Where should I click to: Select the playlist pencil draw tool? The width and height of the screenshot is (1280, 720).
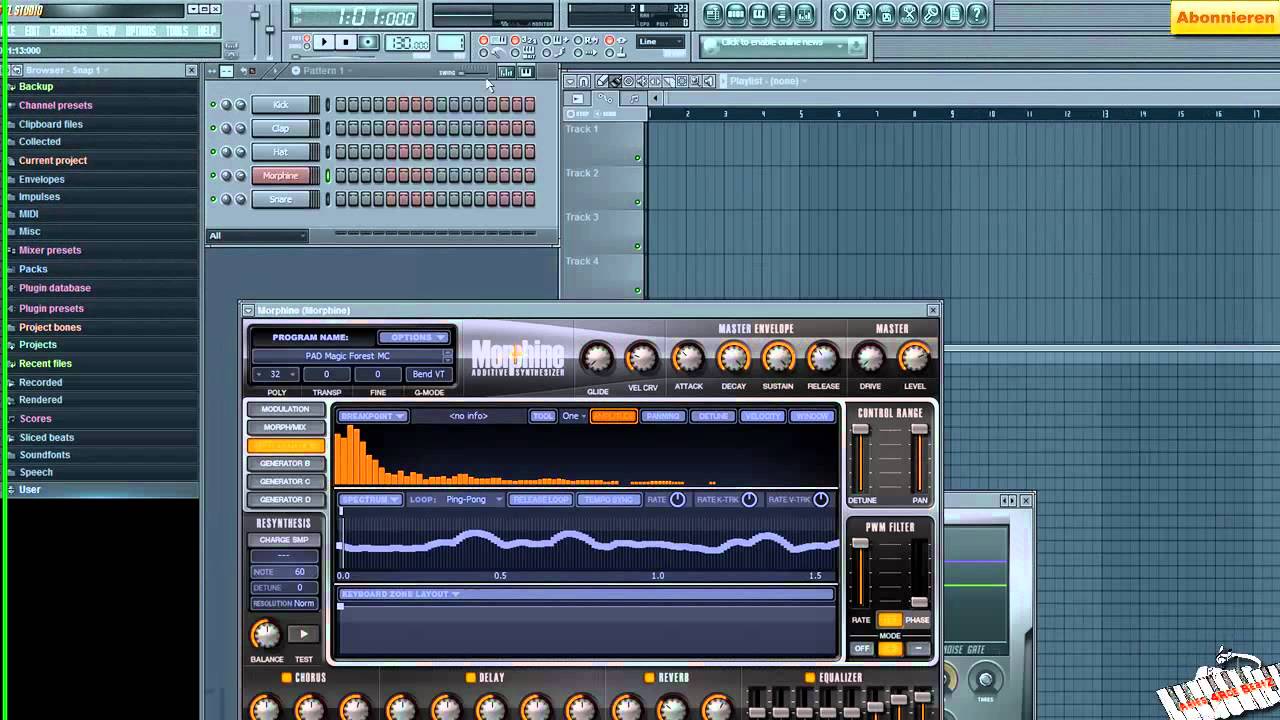coord(602,81)
